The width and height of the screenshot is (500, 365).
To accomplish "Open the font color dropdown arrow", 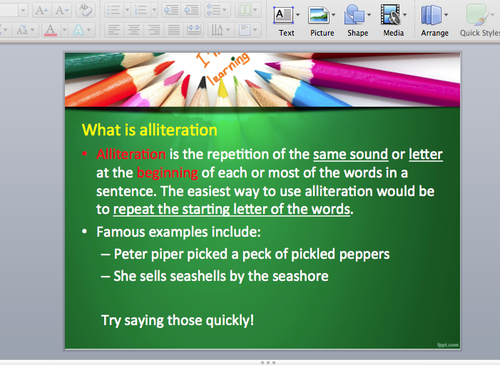I will click(x=65, y=30).
